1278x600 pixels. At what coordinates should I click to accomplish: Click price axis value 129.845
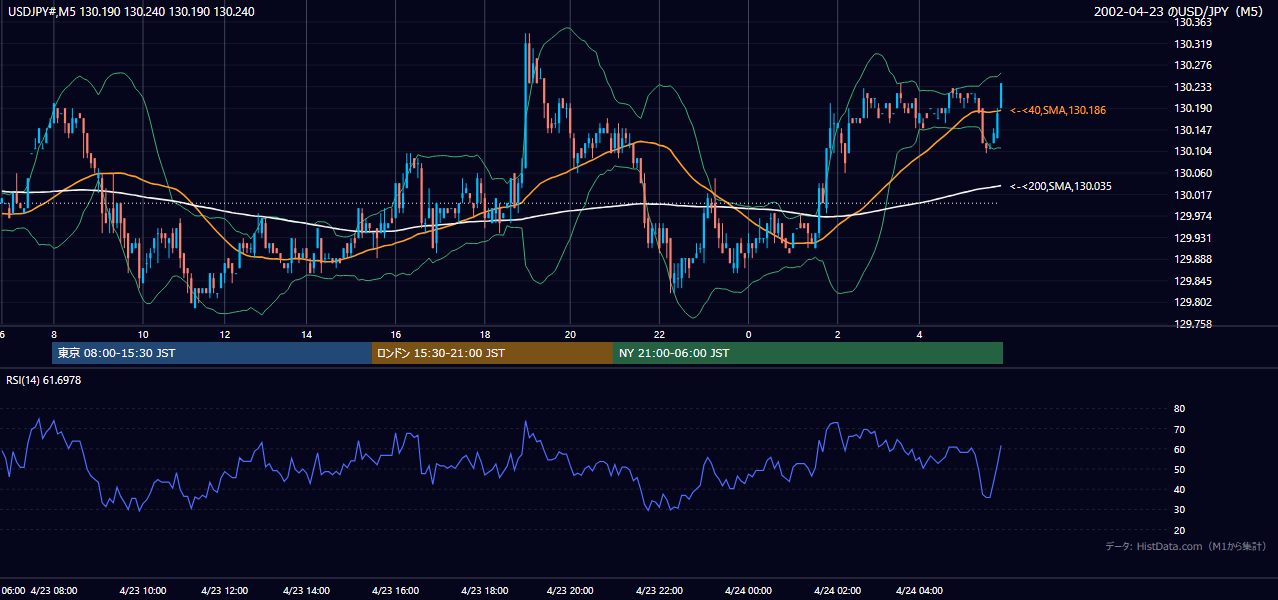click(1192, 281)
